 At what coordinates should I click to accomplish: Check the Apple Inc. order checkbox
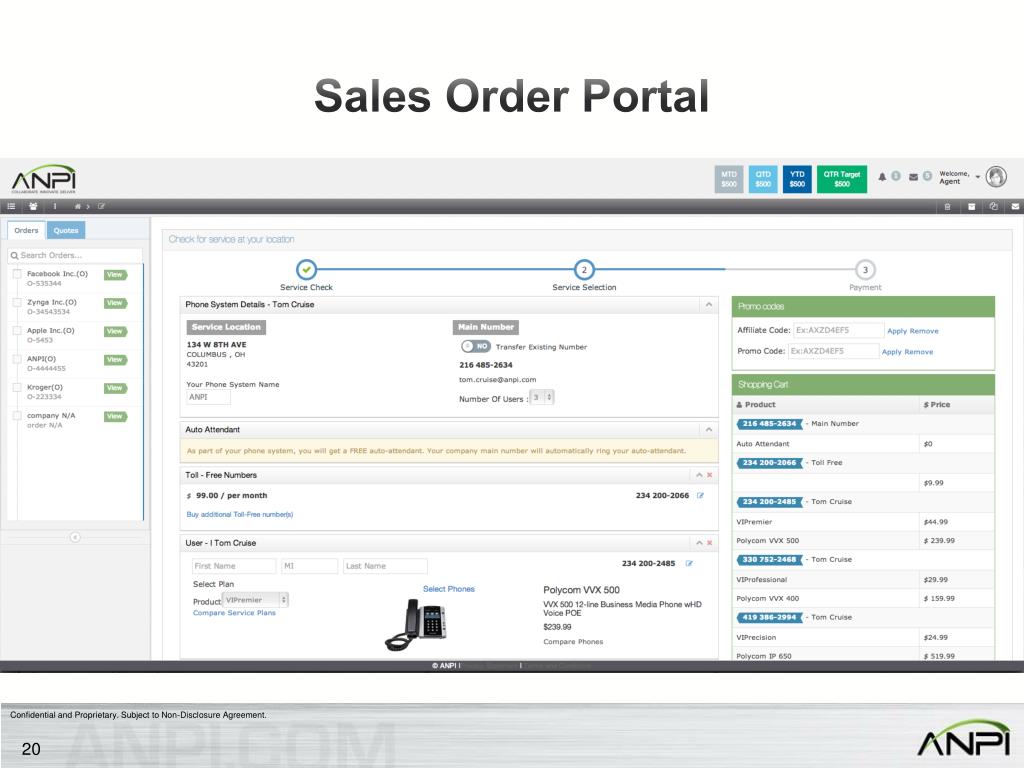click(17, 330)
